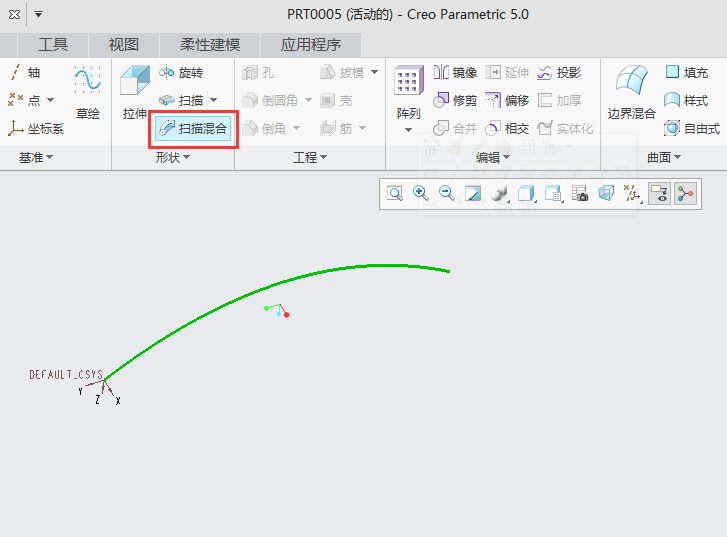Viewport: 727px width, 537px height.
Task: Open the Applications (应用程序) tab
Action: [x=311, y=45]
